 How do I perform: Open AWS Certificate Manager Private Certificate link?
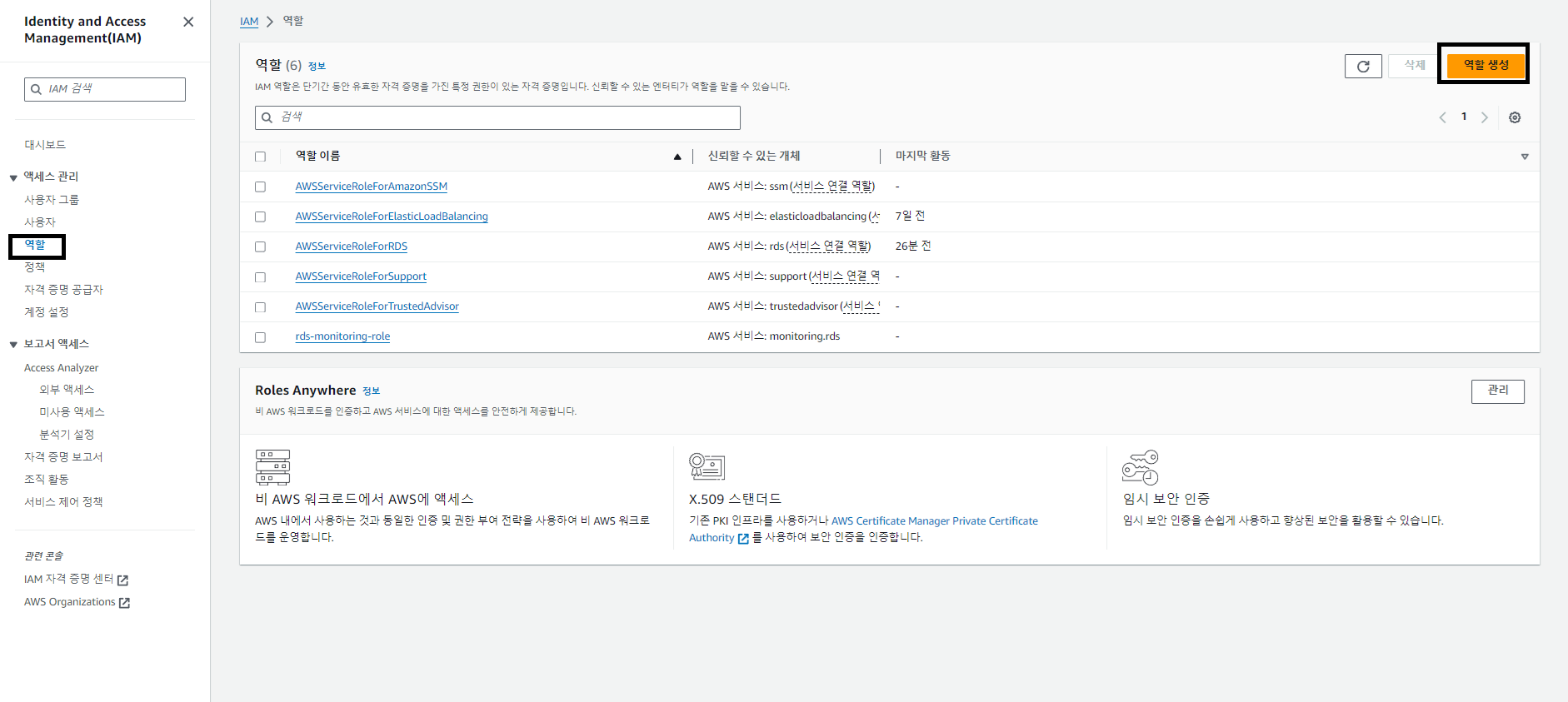pos(935,521)
